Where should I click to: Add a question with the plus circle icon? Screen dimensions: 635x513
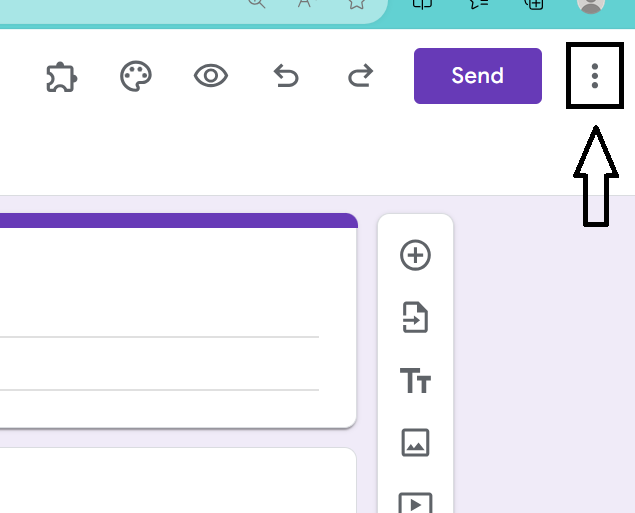(x=415, y=255)
